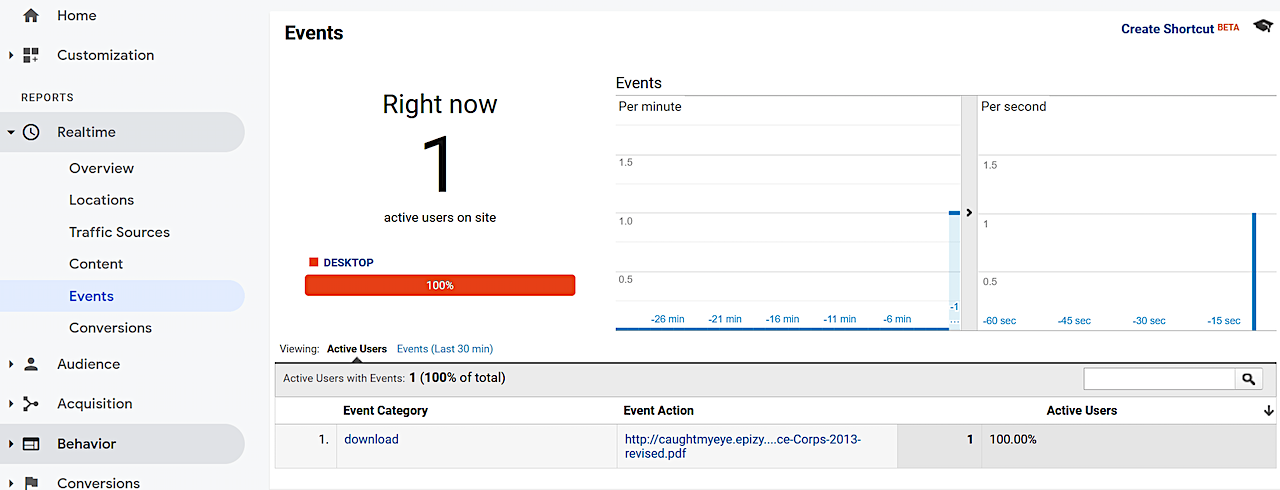Click the Realtime clock icon
Viewport: 1280px width, 490px height.
(31, 132)
